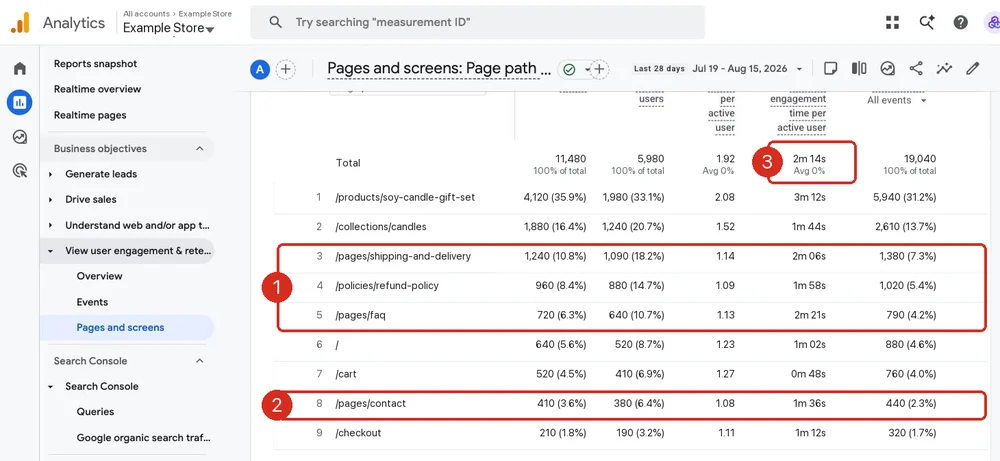The height and width of the screenshot is (461, 1000).
Task: Open the Help question mark icon
Action: (x=960, y=22)
